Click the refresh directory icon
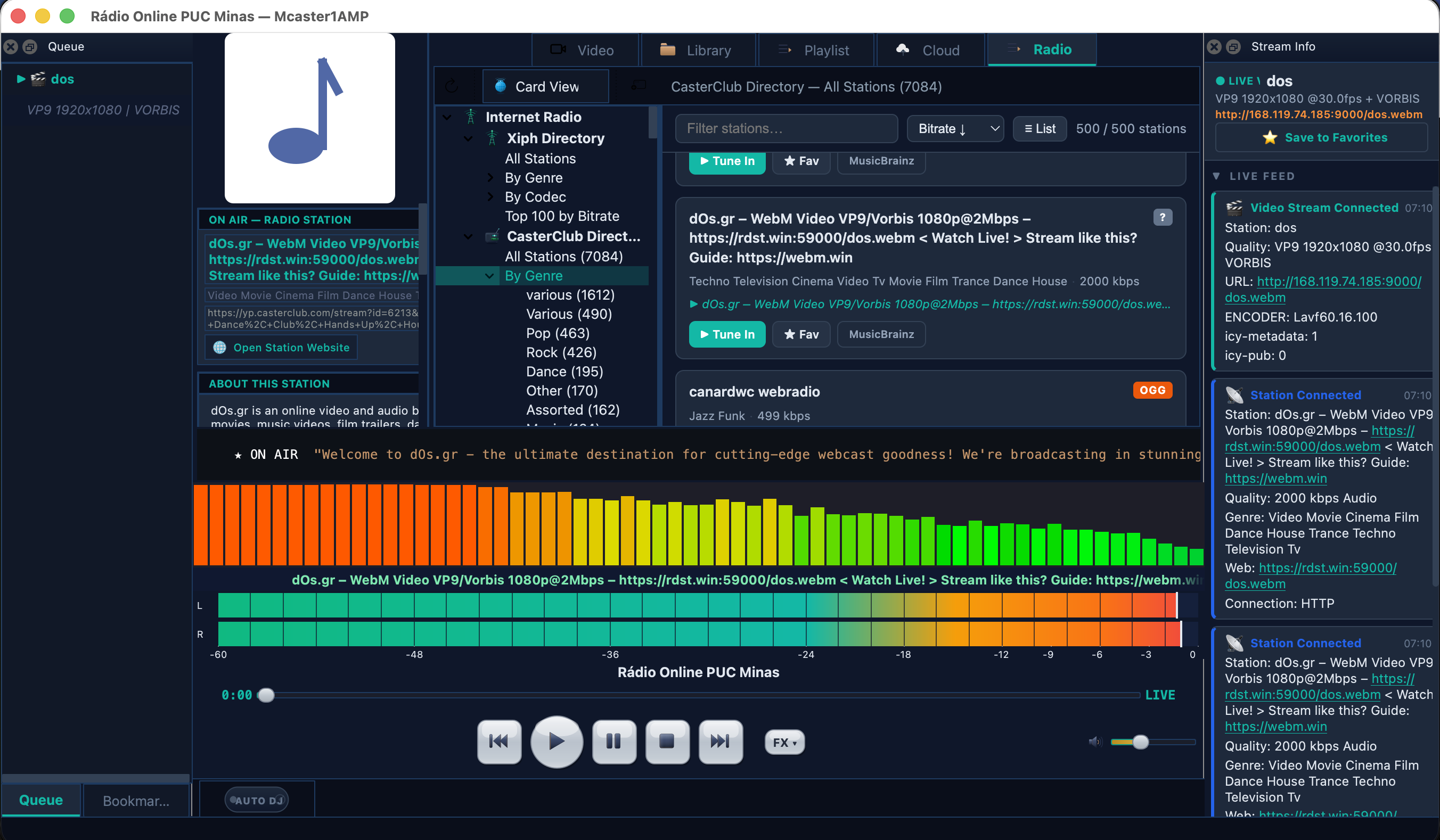This screenshot has width=1440, height=840. tap(452, 86)
